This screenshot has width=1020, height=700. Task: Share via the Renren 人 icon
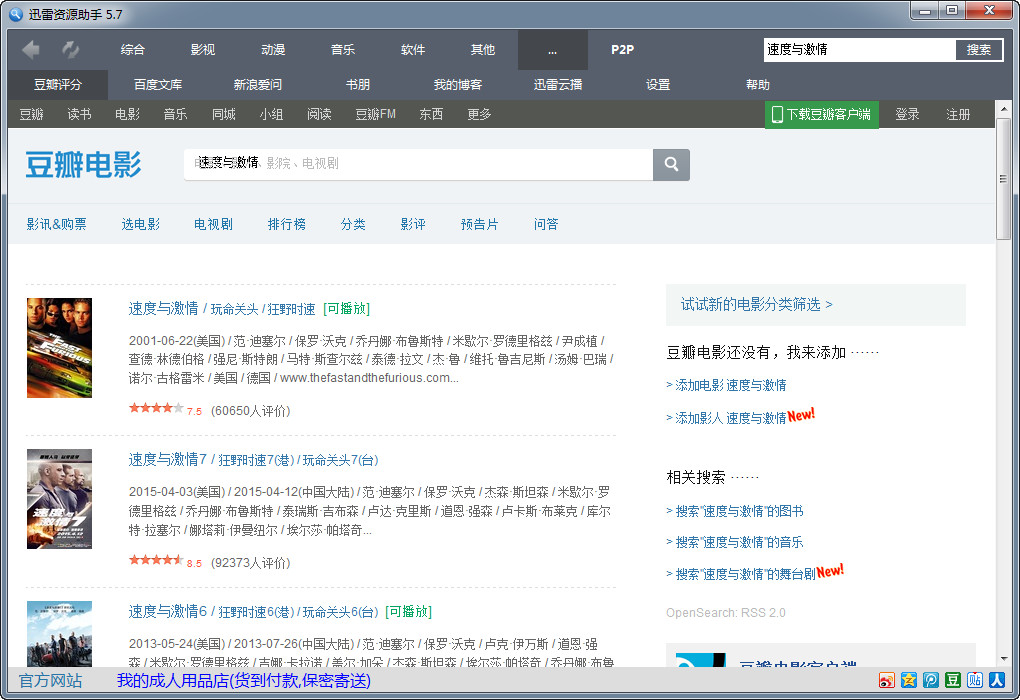(x=997, y=680)
